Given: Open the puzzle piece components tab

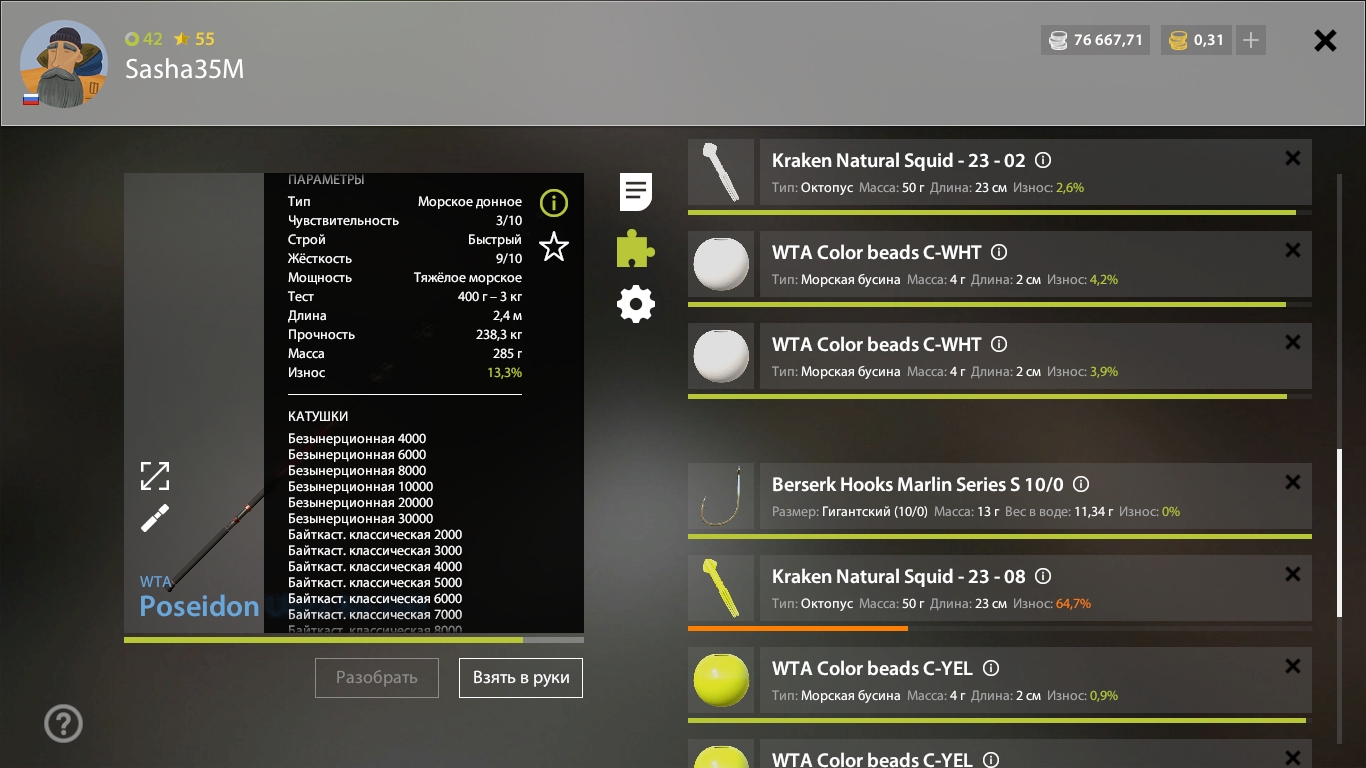Looking at the screenshot, I should pyautogui.click(x=636, y=248).
